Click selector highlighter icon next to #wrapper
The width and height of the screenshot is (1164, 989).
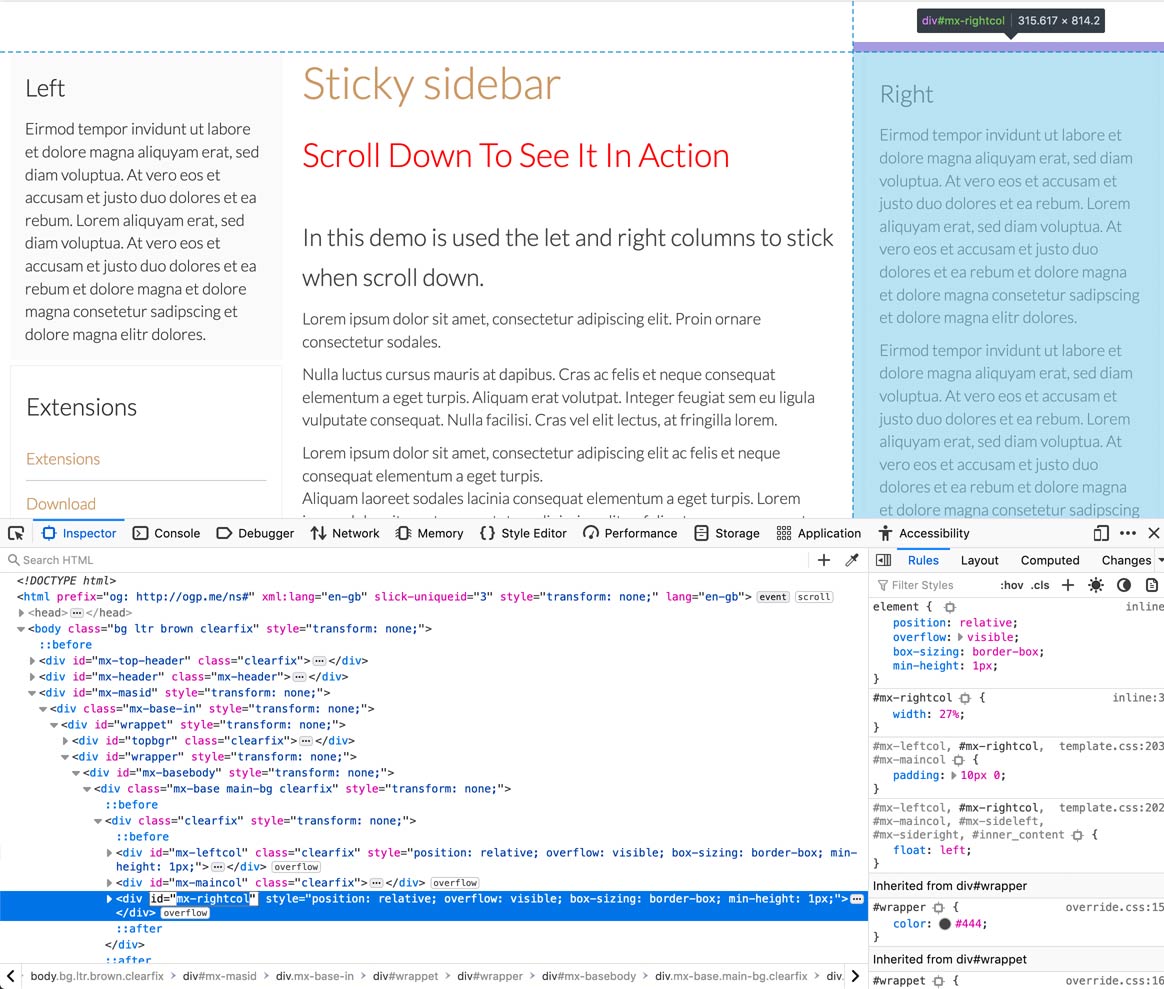(938, 907)
